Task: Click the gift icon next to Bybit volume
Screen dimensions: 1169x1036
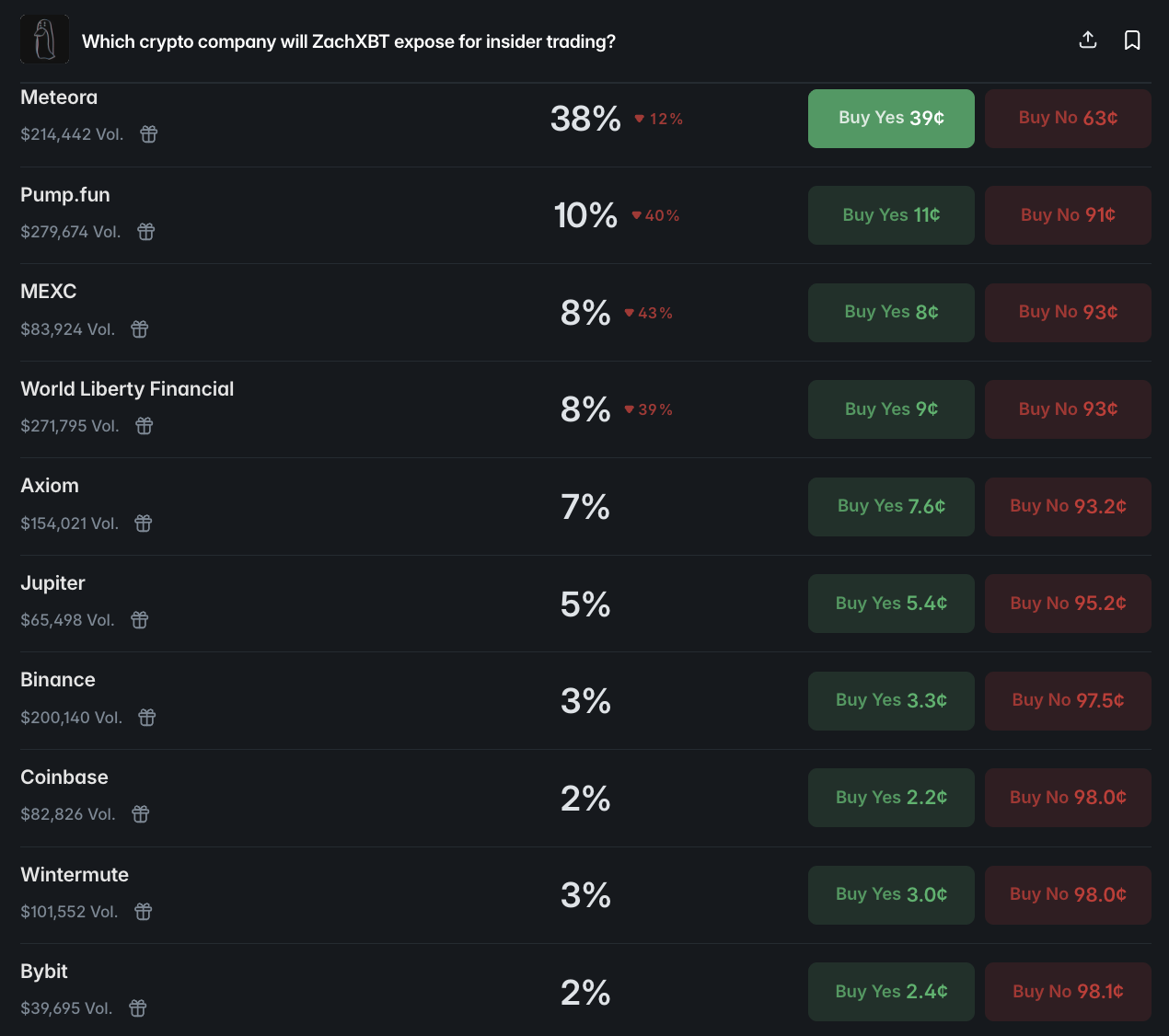Action: pos(138,1008)
